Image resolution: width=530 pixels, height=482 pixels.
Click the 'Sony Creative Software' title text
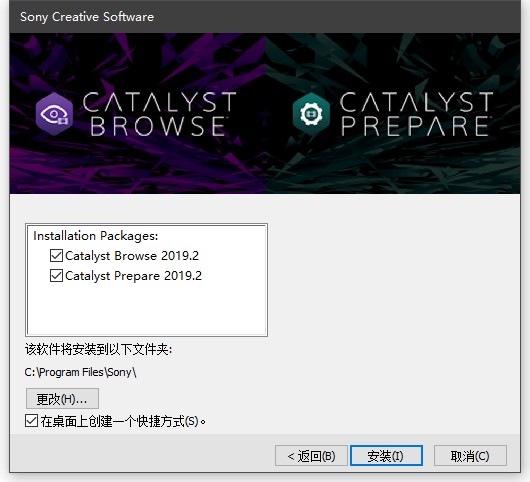[x=87, y=17]
